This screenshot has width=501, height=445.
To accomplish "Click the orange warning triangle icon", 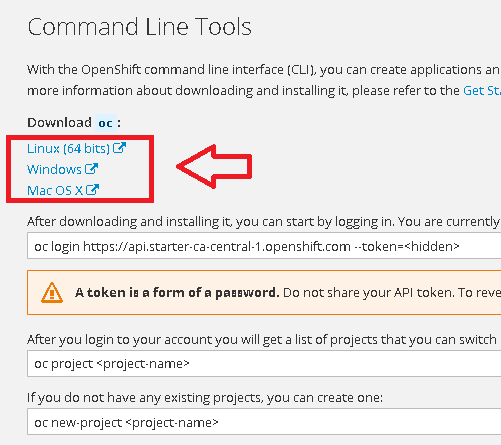I will 52,293.
